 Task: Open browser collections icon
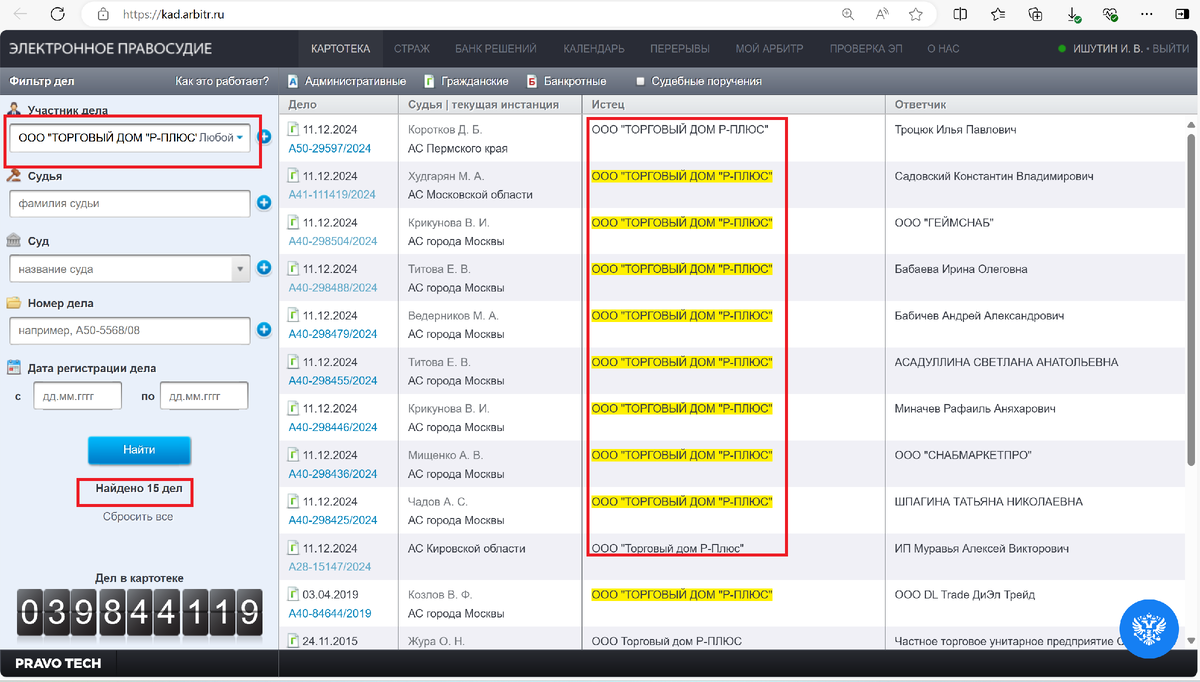tap(1035, 14)
